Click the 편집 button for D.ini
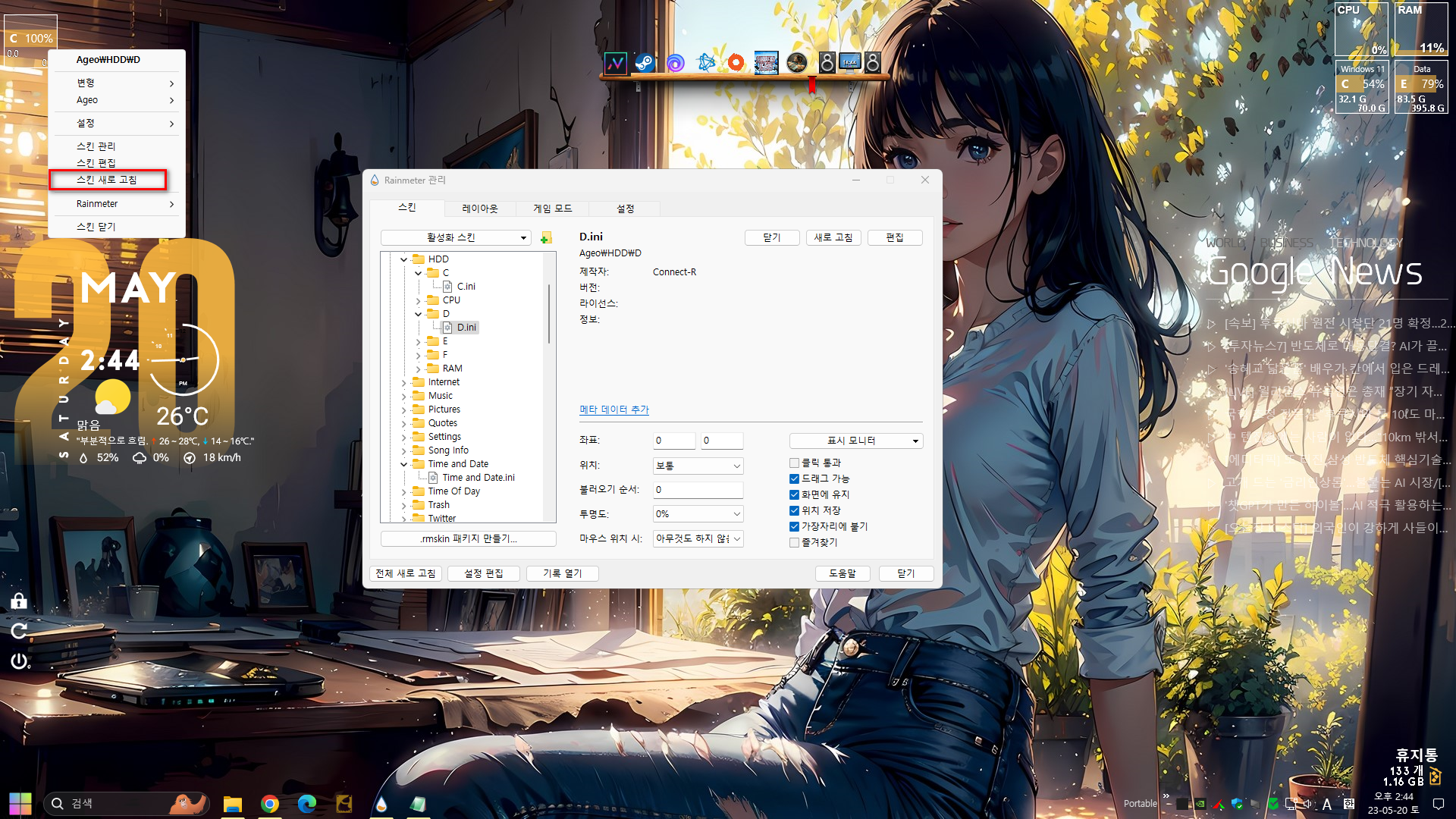Viewport: 1456px width, 819px height. tap(895, 237)
